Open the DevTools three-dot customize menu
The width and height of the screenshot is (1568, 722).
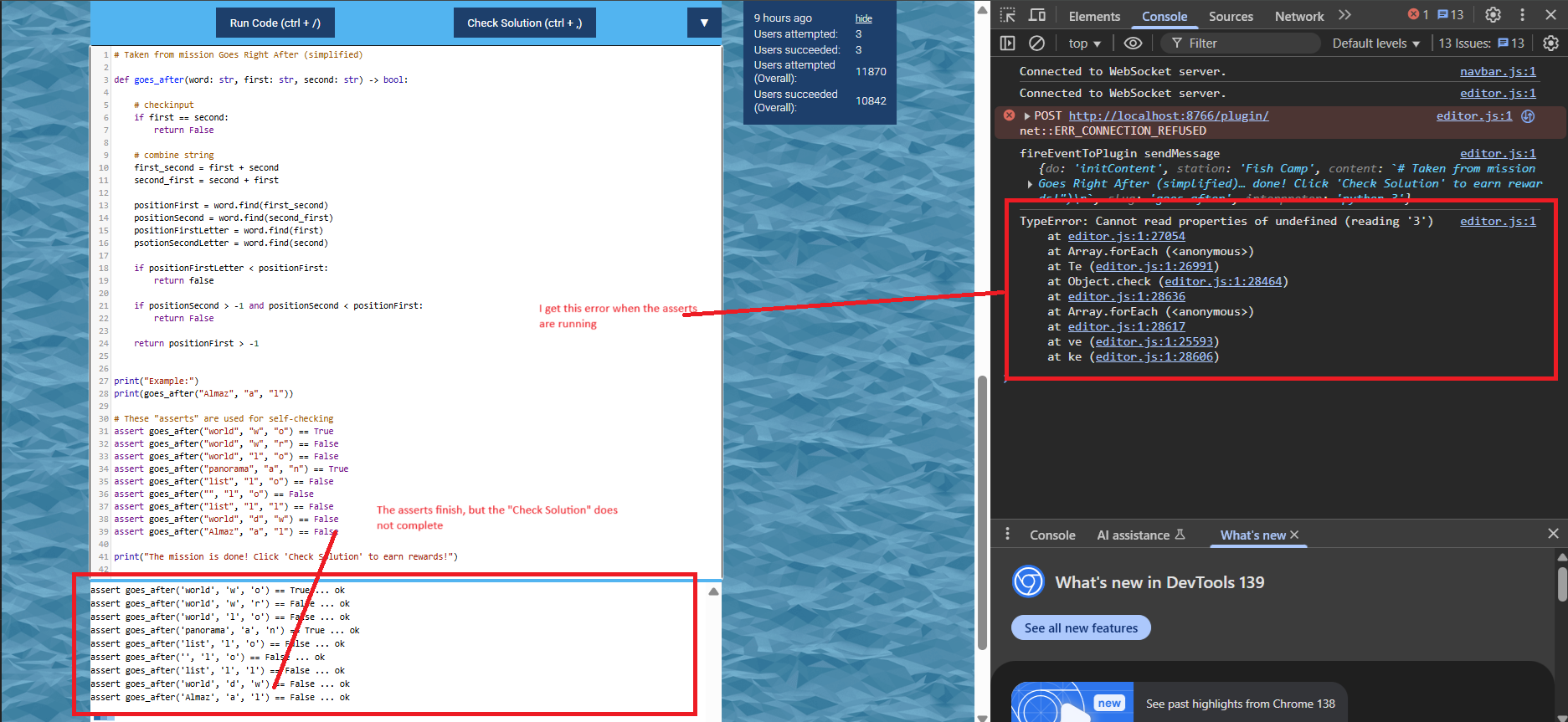[1522, 15]
